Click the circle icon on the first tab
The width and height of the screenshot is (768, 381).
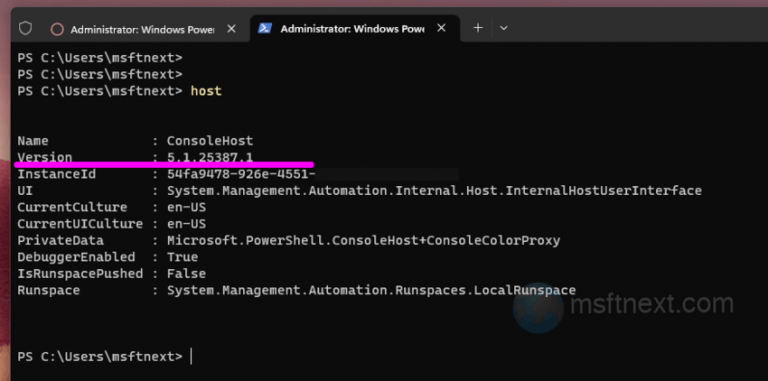tap(57, 29)
